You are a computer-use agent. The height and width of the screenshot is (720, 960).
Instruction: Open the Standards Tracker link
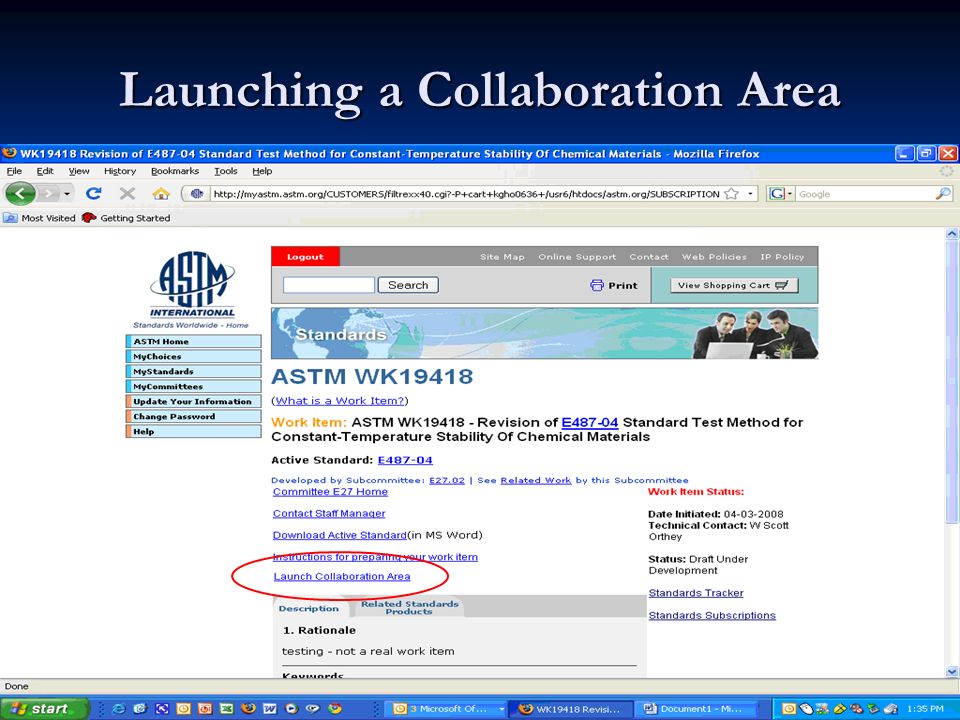[696, 593]
